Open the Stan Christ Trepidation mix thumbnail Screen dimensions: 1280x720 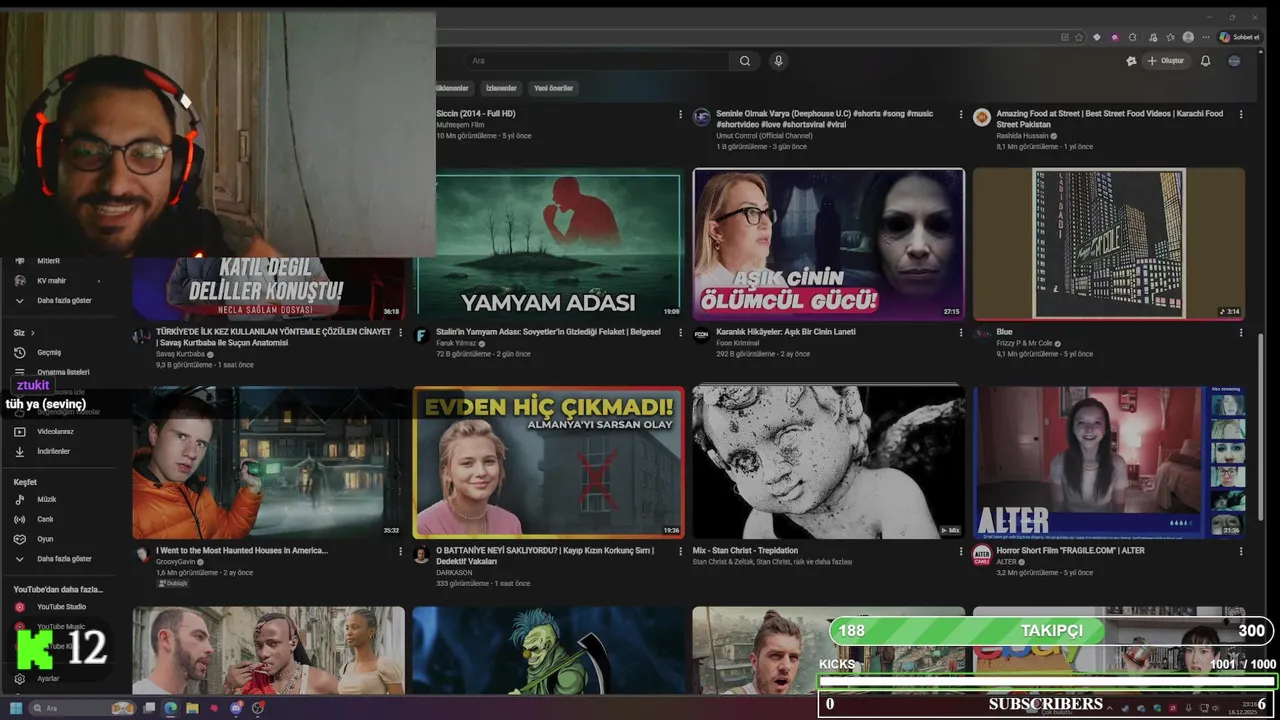(x=828, y=462)
